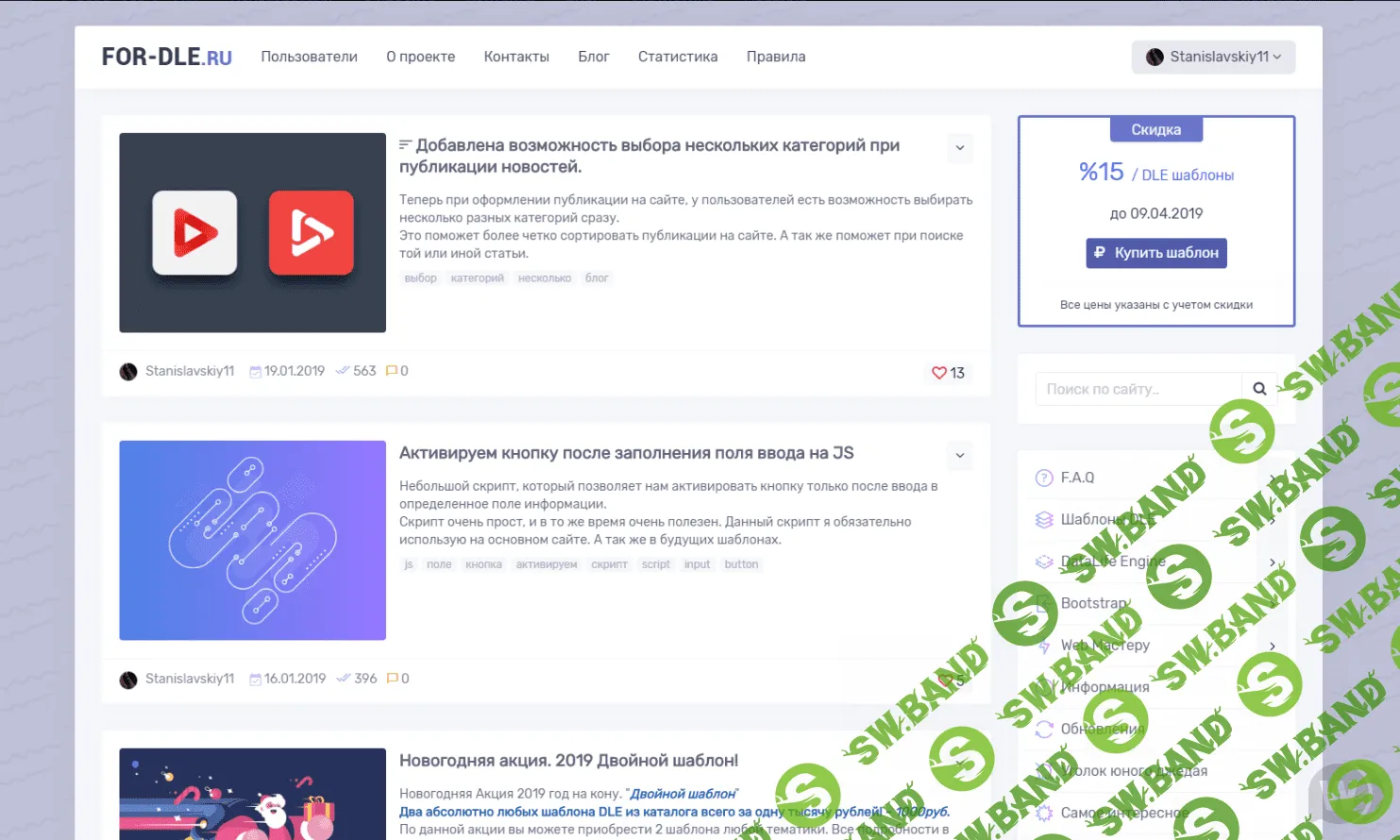Go to the Статистика page
The image size is (1400, 840).
tap(677, 57)
